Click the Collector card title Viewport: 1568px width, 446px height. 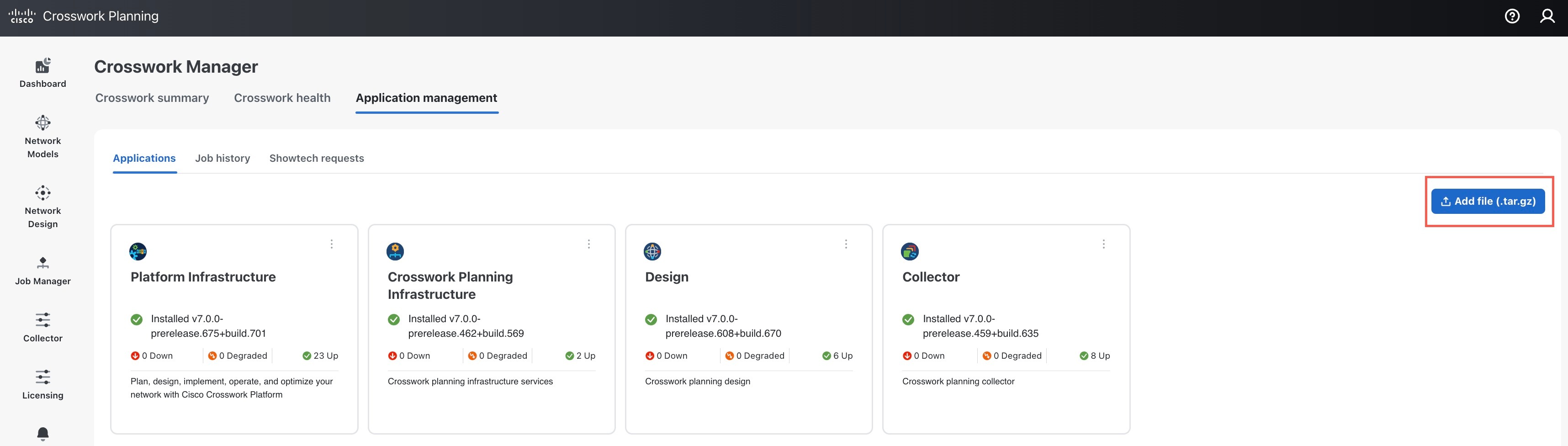[x=931, y=277]
